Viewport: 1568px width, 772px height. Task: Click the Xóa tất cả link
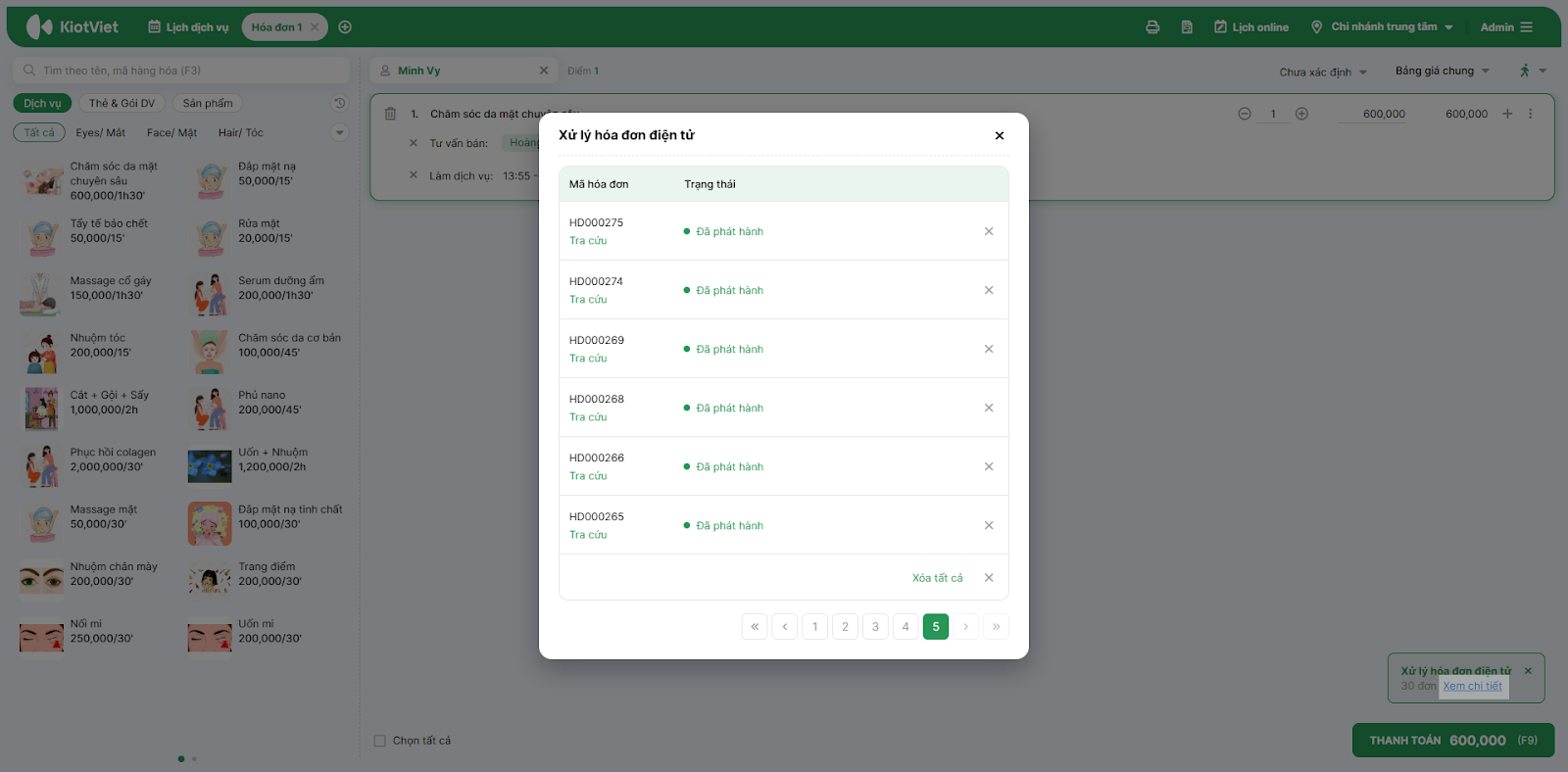(x=937, y=578)
